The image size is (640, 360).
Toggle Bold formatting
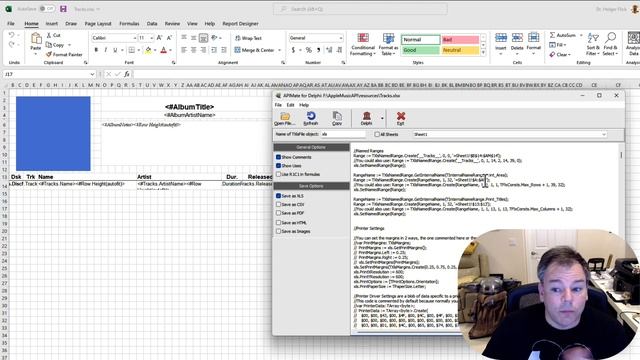coord(96,50)
